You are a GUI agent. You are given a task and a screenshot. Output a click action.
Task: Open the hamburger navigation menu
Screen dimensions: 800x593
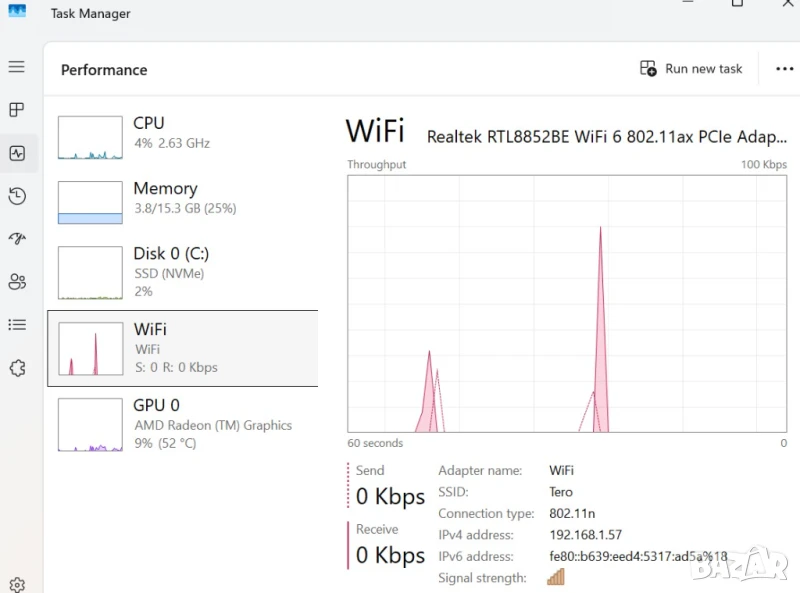pos(17,67)
